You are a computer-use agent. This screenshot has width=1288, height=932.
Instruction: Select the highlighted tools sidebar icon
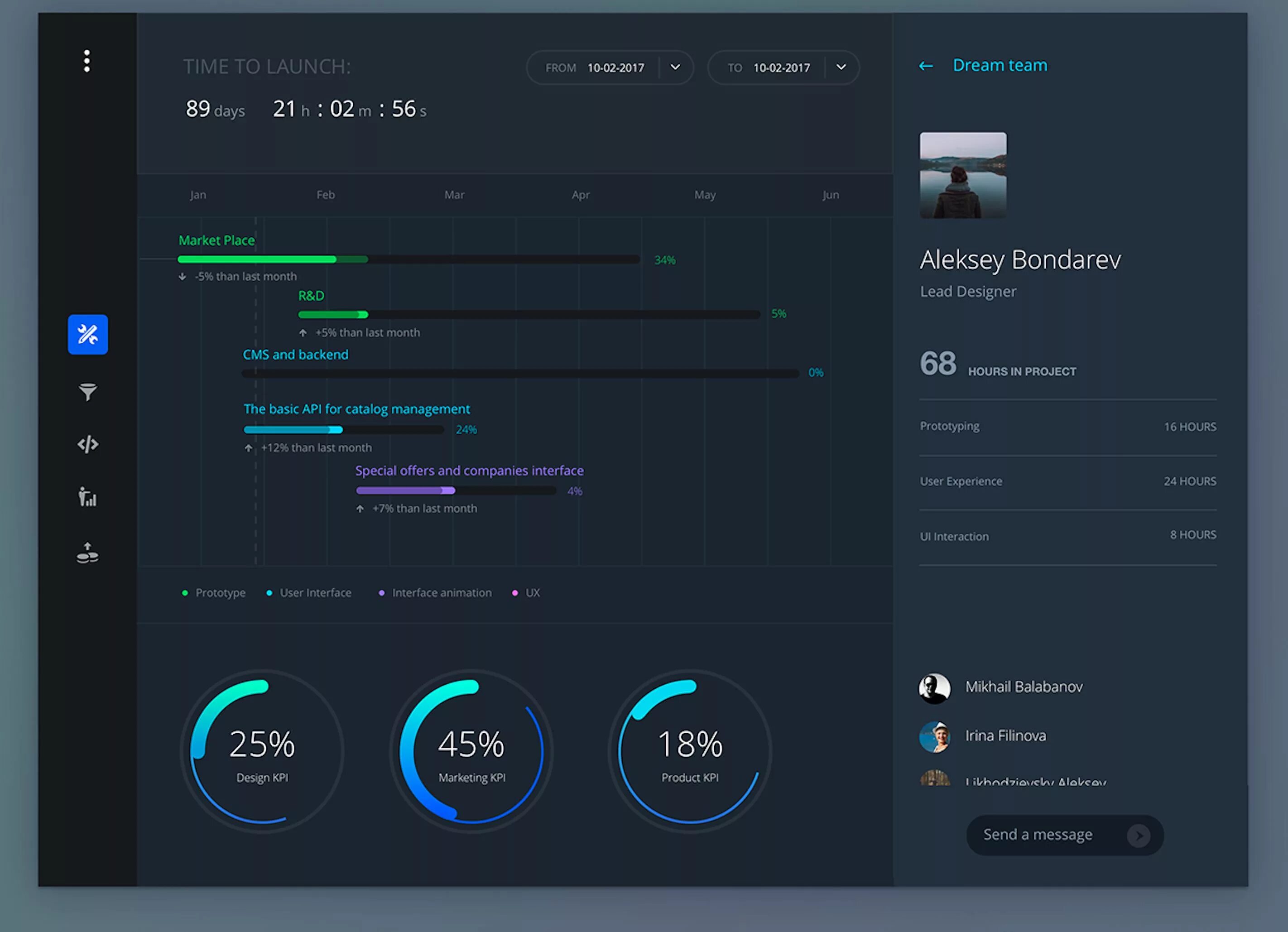tap(88, 335)
